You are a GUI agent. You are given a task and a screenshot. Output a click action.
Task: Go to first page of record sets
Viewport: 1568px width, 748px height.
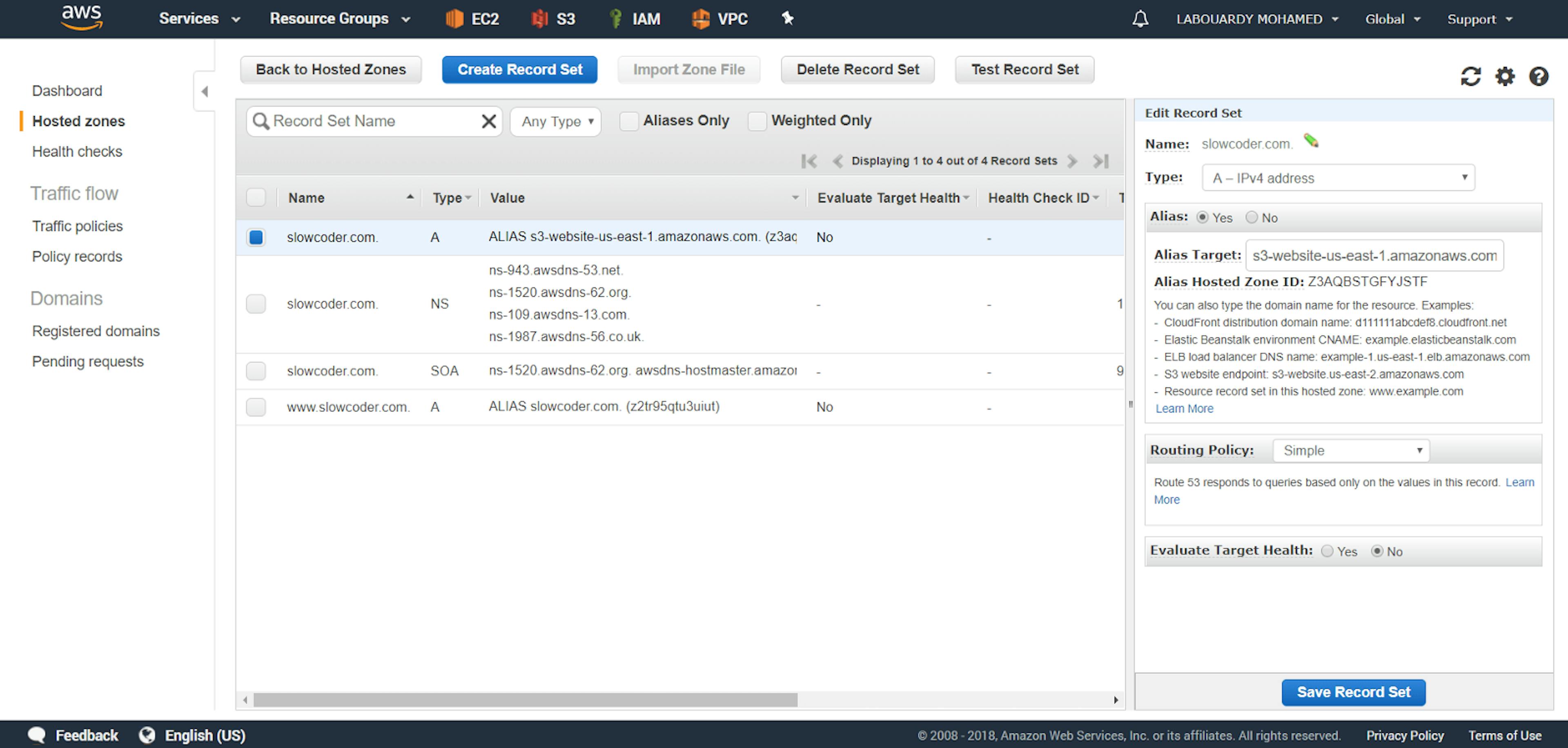pyautogui.click(x=809, y=161)
